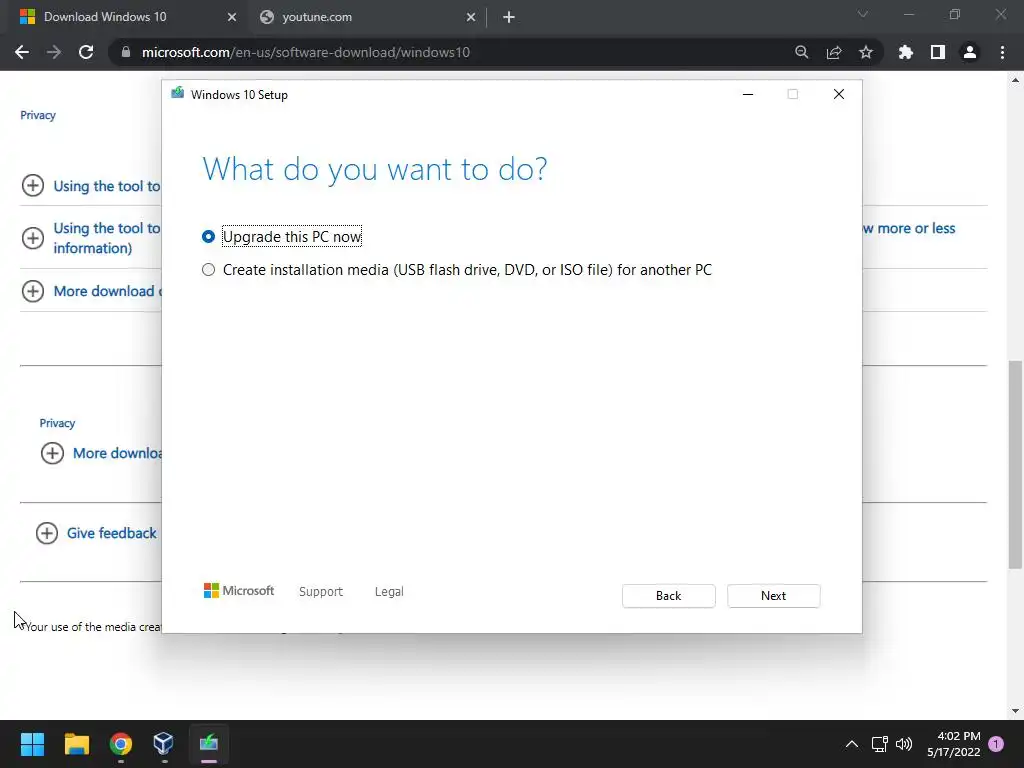The image size is (1024, 768).
Task: Open the Support link in Setup
Action: [321, 592]
